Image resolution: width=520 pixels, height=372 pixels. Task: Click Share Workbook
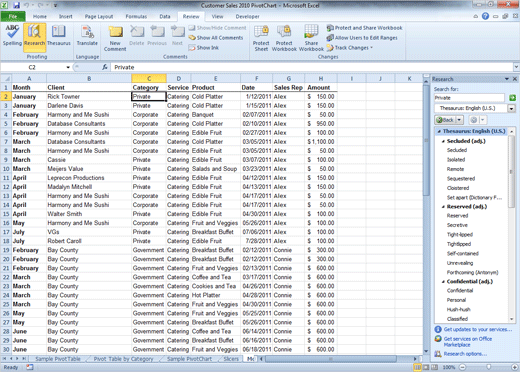point(311,38)
